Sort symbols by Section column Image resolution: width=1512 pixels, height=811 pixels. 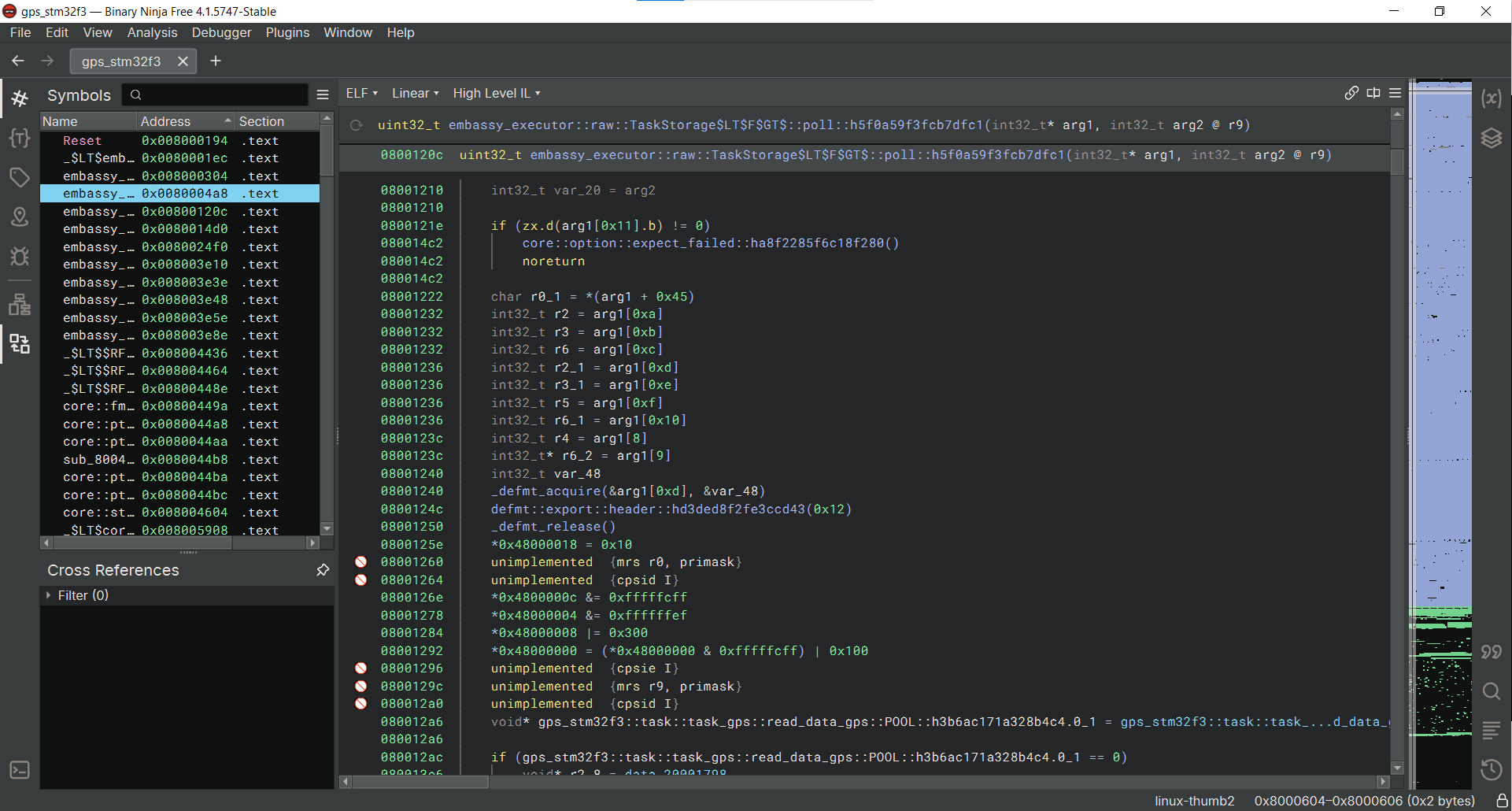tap(277, 121)
